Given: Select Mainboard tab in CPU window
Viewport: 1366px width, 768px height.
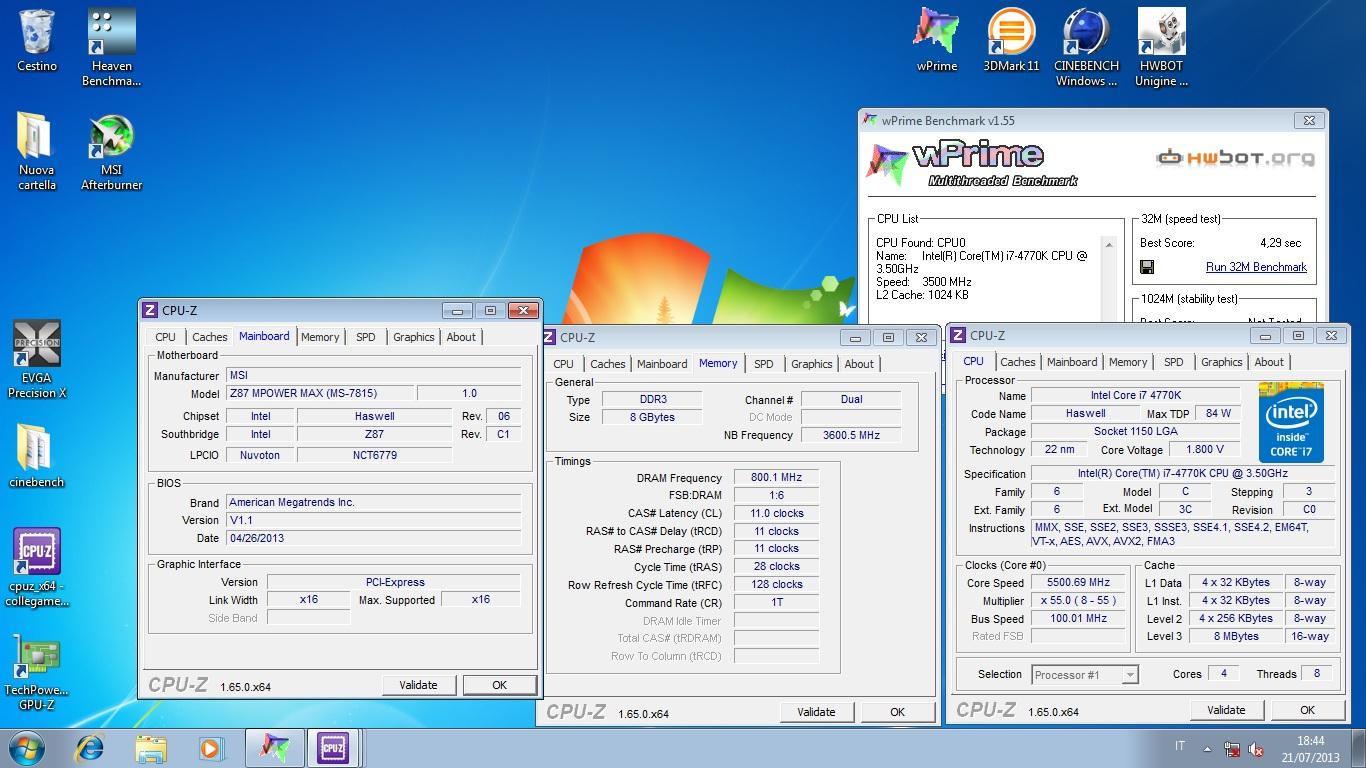Looking at the screenshot, I should [x=1072, y=362].
